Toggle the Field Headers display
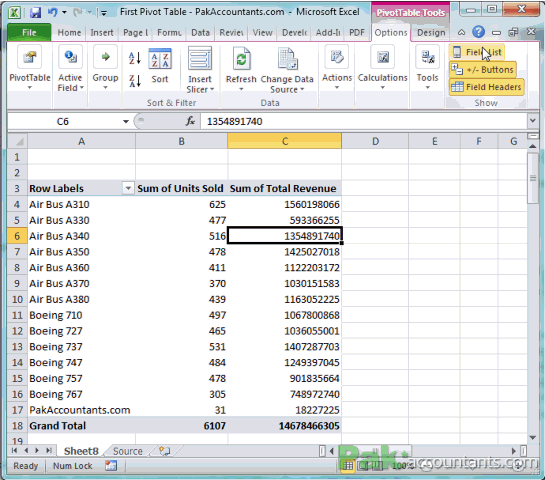The image size is (545, 480). point(487,87)
